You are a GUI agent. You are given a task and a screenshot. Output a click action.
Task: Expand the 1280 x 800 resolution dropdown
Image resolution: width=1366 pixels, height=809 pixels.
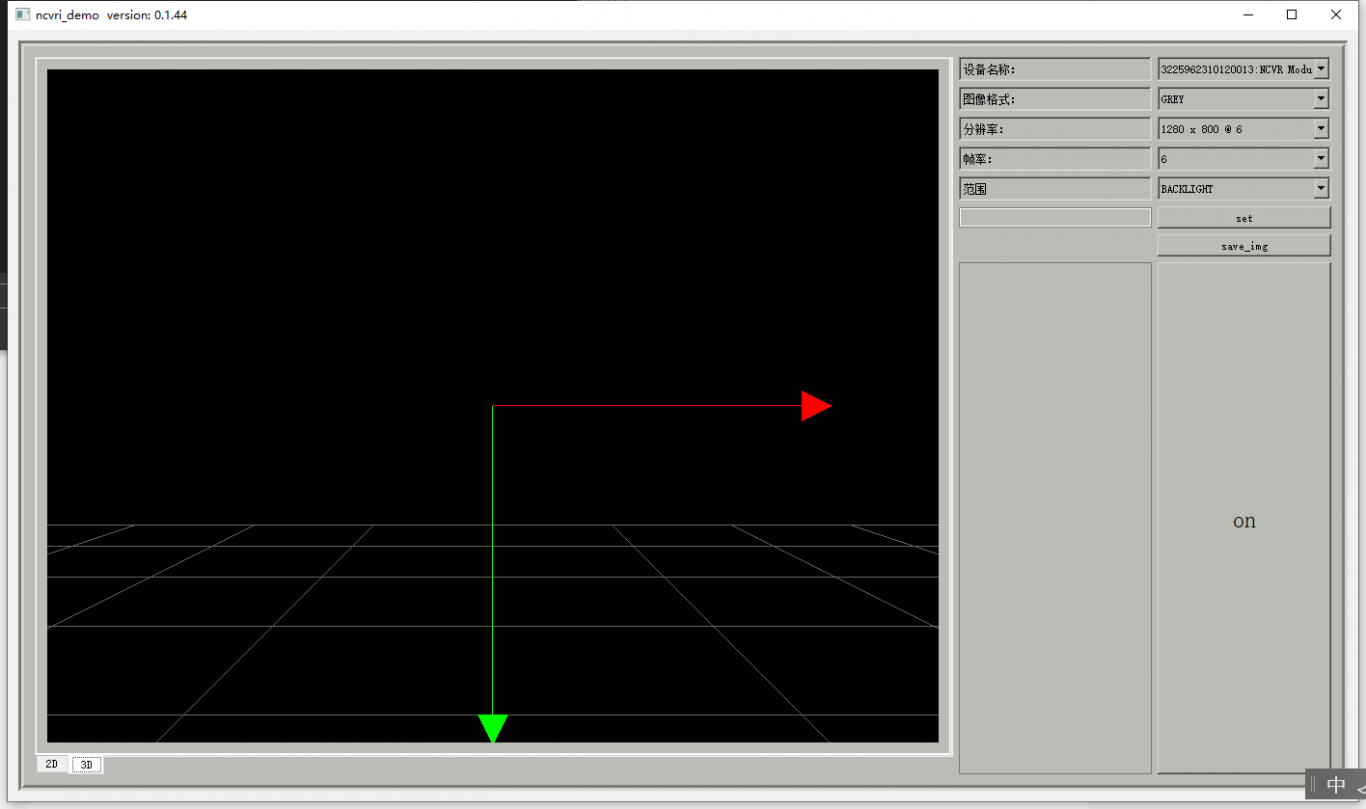[1243, 129]
